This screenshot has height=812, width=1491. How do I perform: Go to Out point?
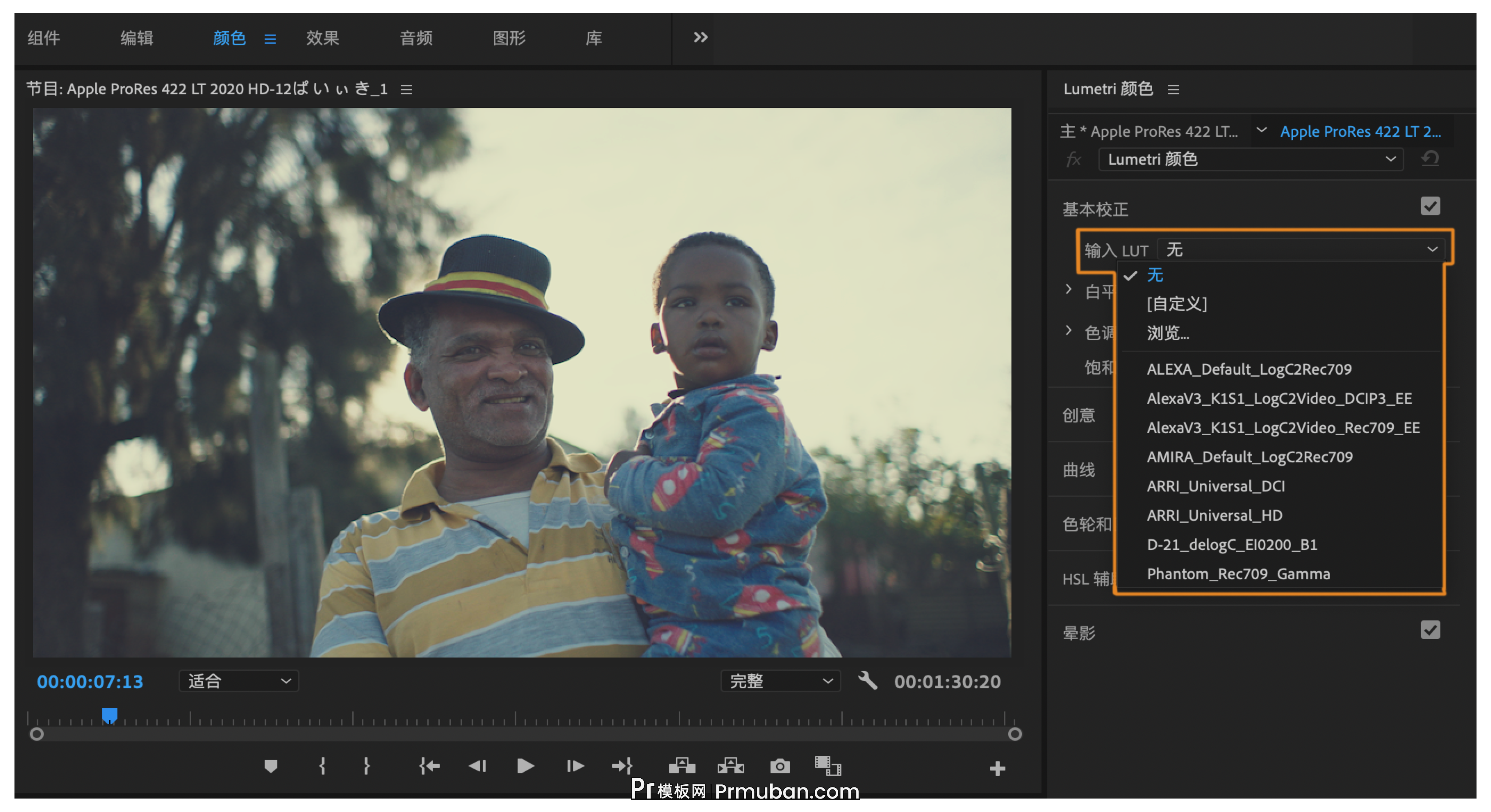point(622,766)
